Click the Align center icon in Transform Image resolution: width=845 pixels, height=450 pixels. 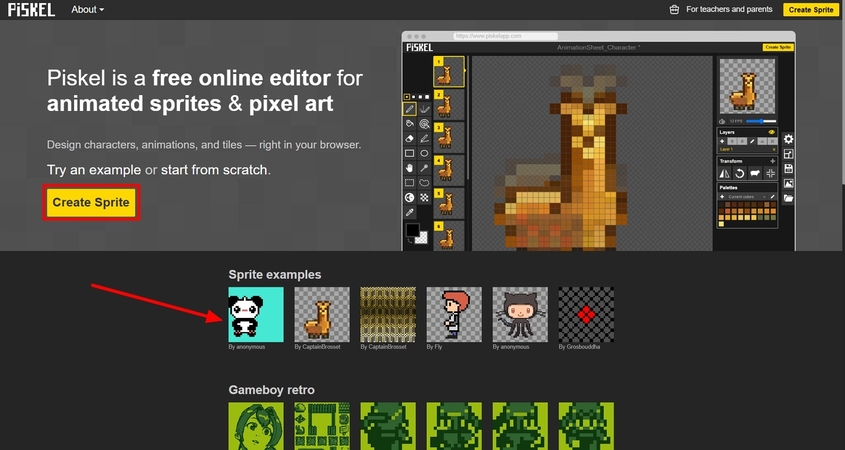point(770,173)
